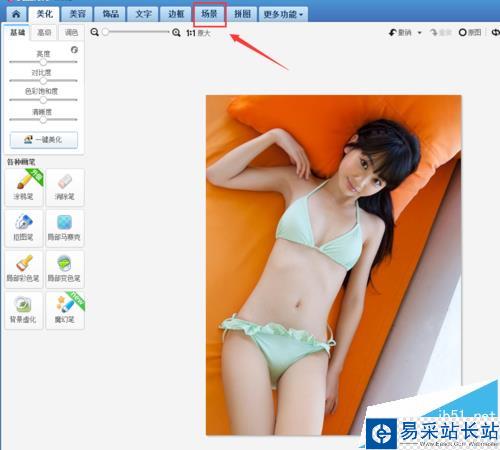The height and width of the screenshot is (450, 500).
Task: Expand the 更多功能 dropdown menu
Action: click(x=283, y=14)
